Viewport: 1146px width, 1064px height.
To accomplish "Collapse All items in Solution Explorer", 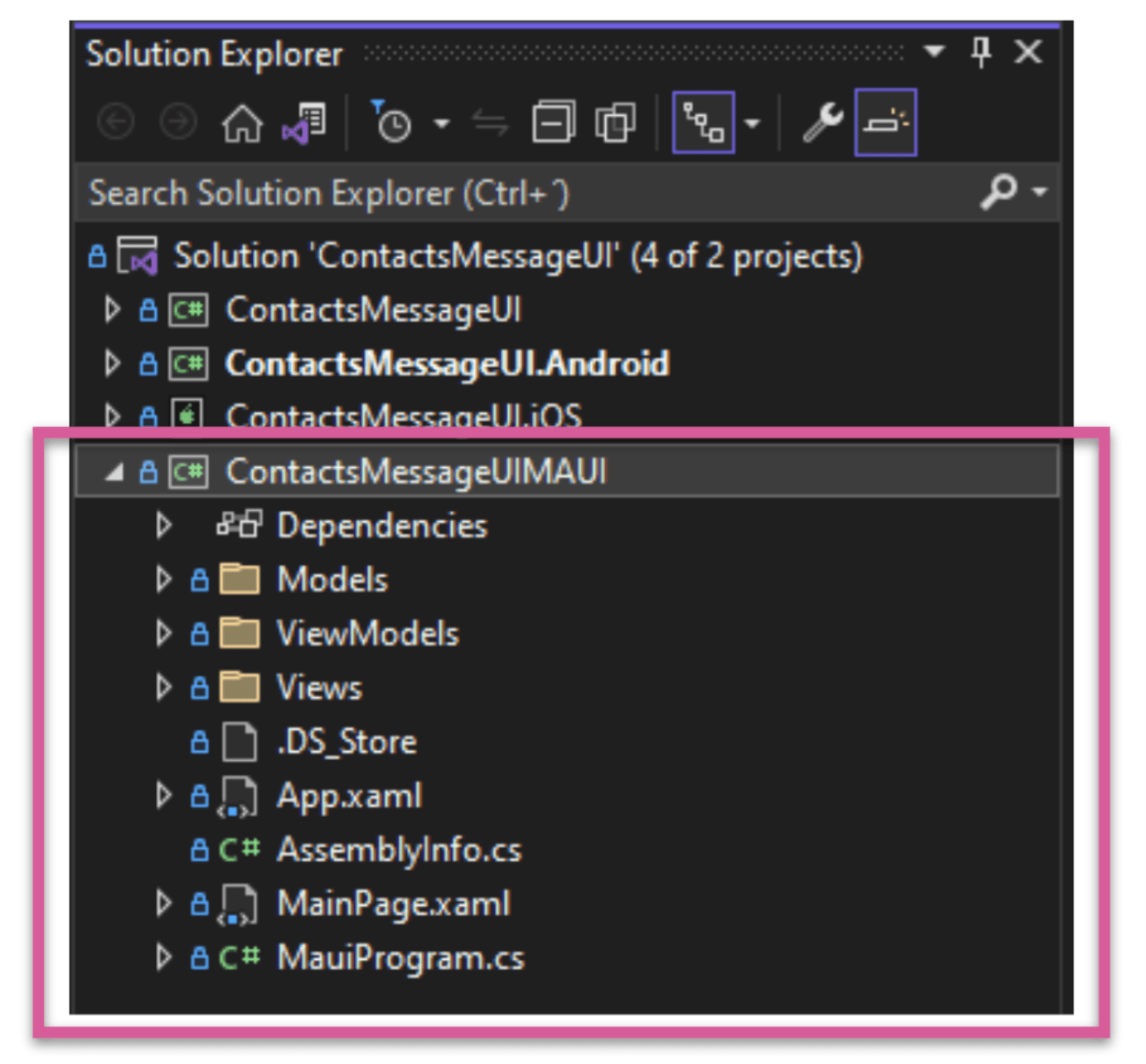I will tap(553, 122).
